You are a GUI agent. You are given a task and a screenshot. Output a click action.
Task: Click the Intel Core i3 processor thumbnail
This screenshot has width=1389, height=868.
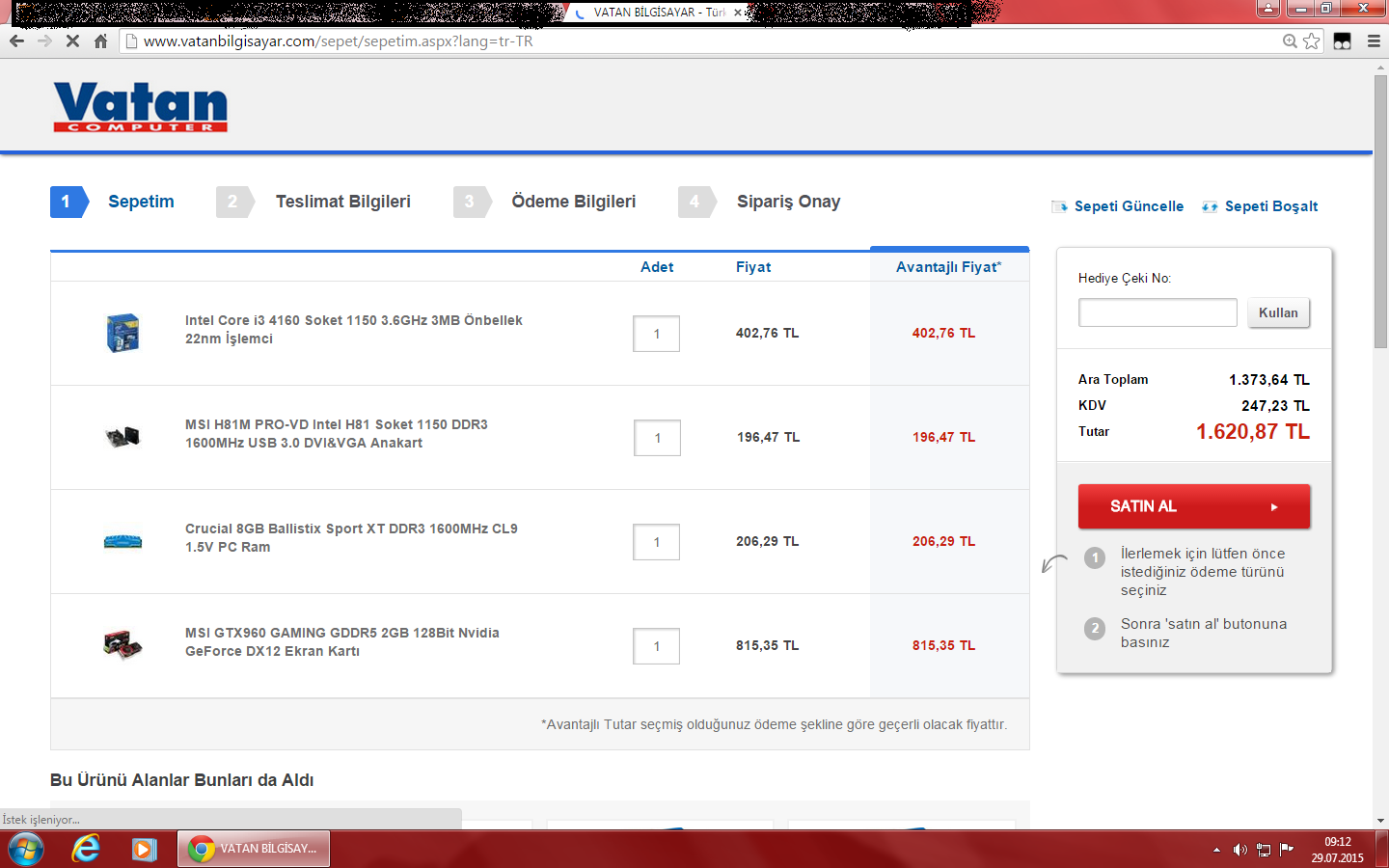[123, 333]
